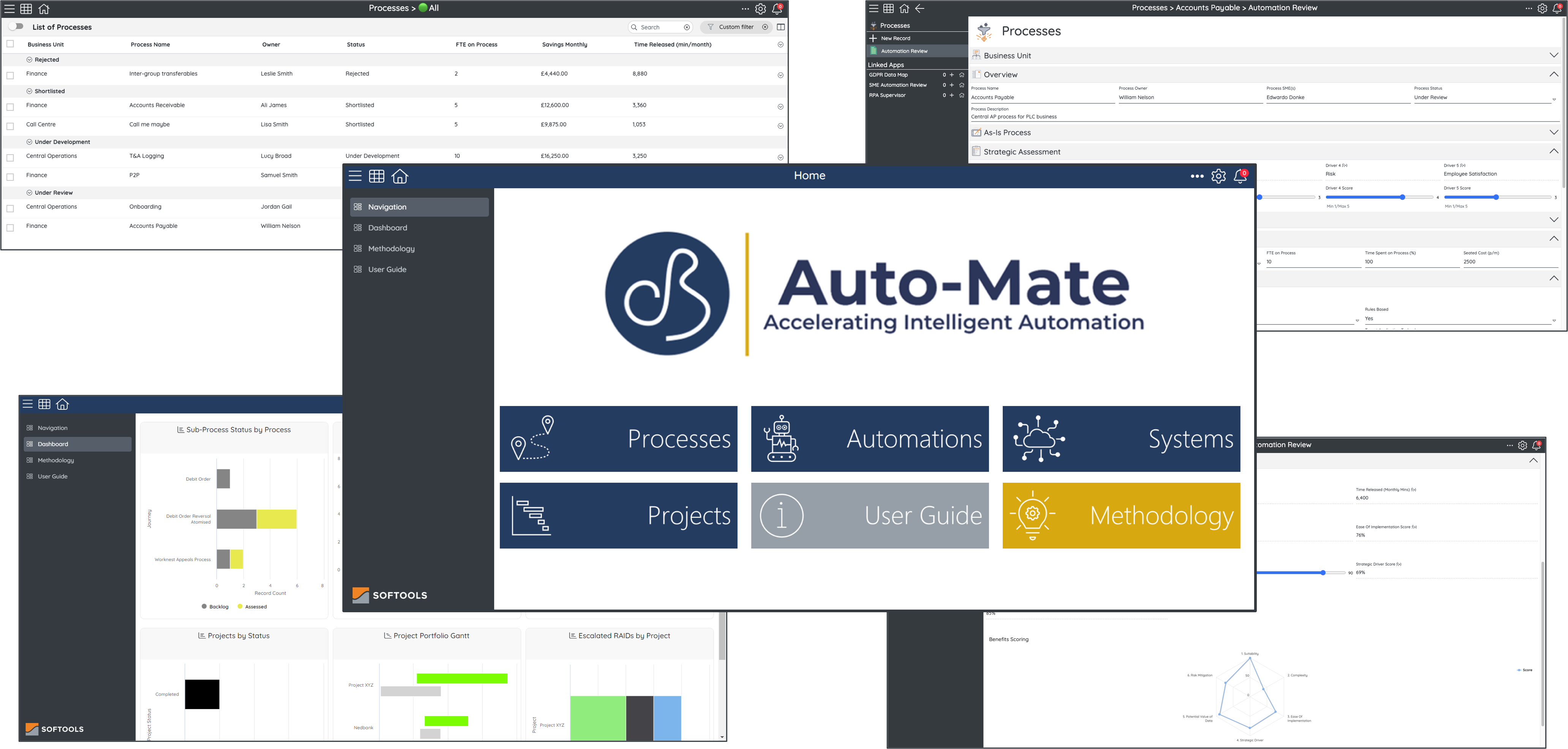Open the three-dots menu in Home header
1568x749 pixels.
1197,177
